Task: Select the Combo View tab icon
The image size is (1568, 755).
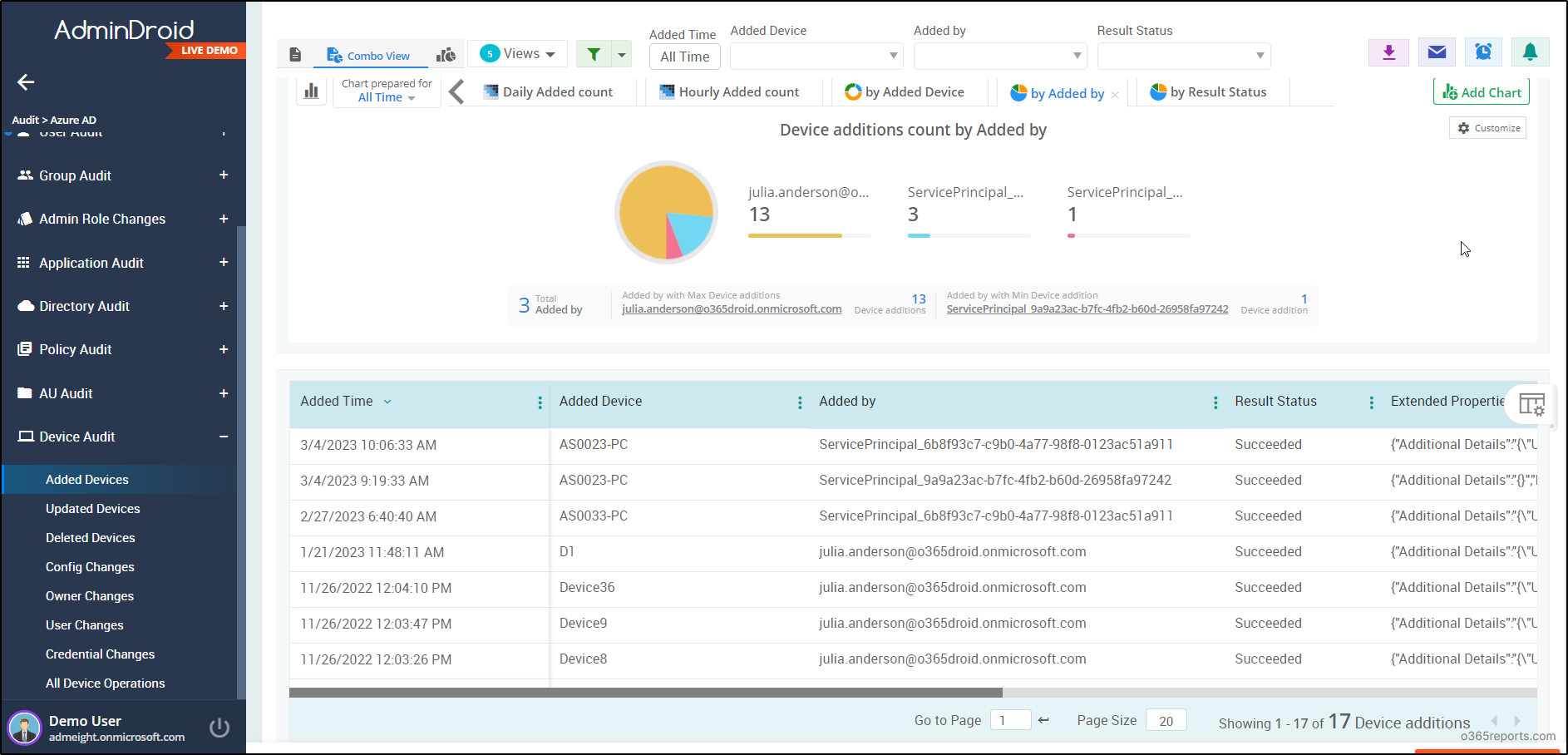Action: 335,55
